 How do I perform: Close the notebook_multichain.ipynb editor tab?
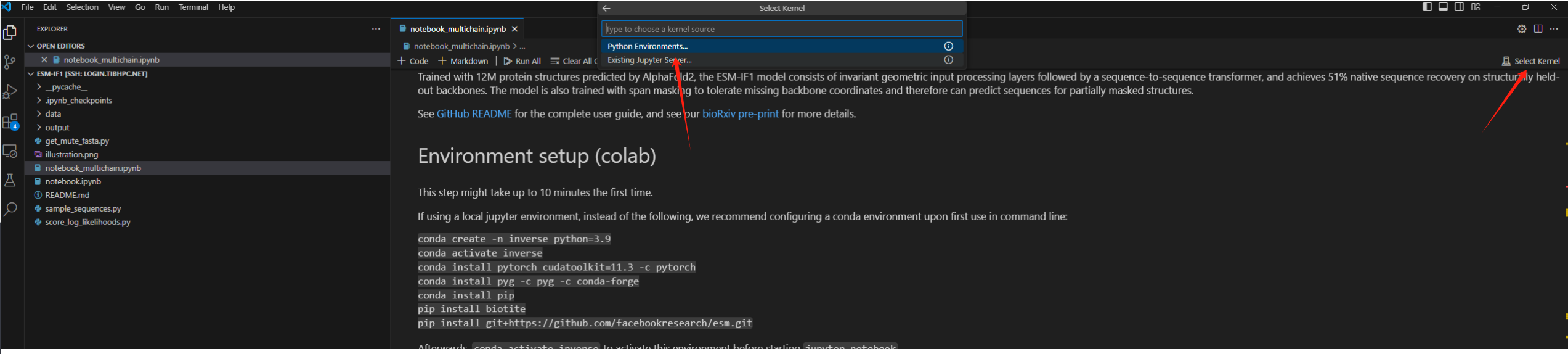(514, 29)
